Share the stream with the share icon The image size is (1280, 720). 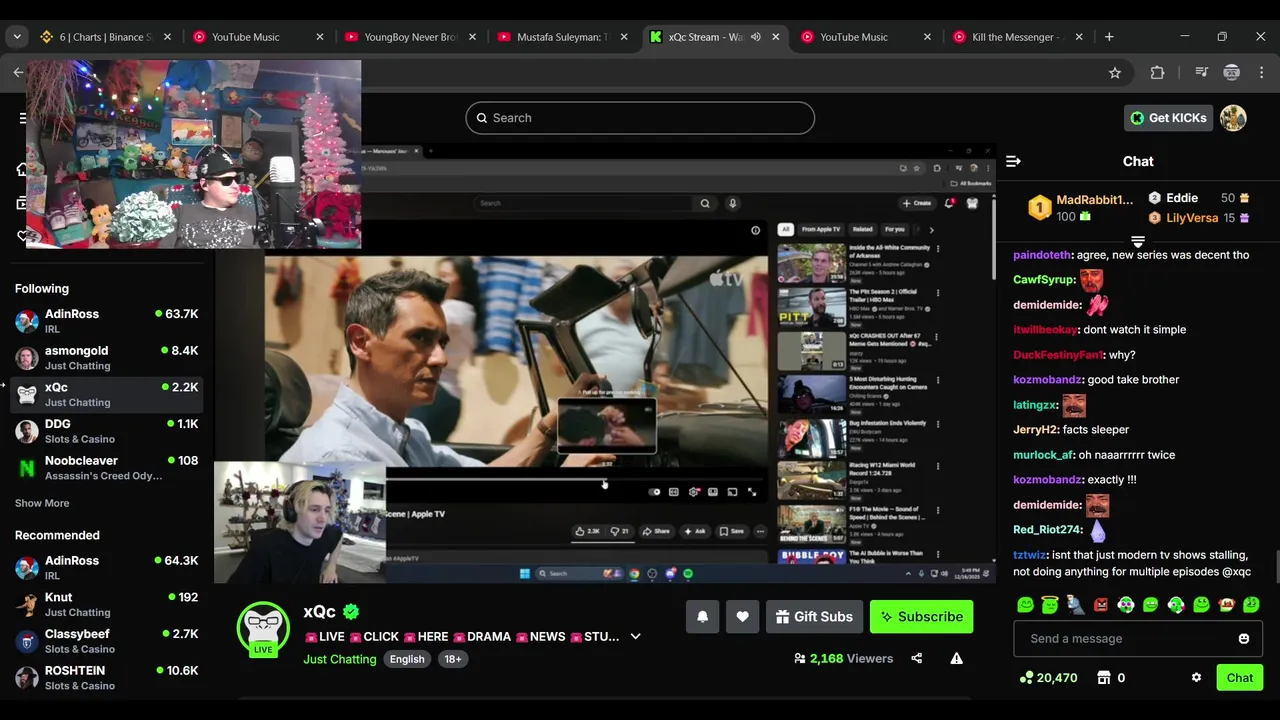pos(916,658)
